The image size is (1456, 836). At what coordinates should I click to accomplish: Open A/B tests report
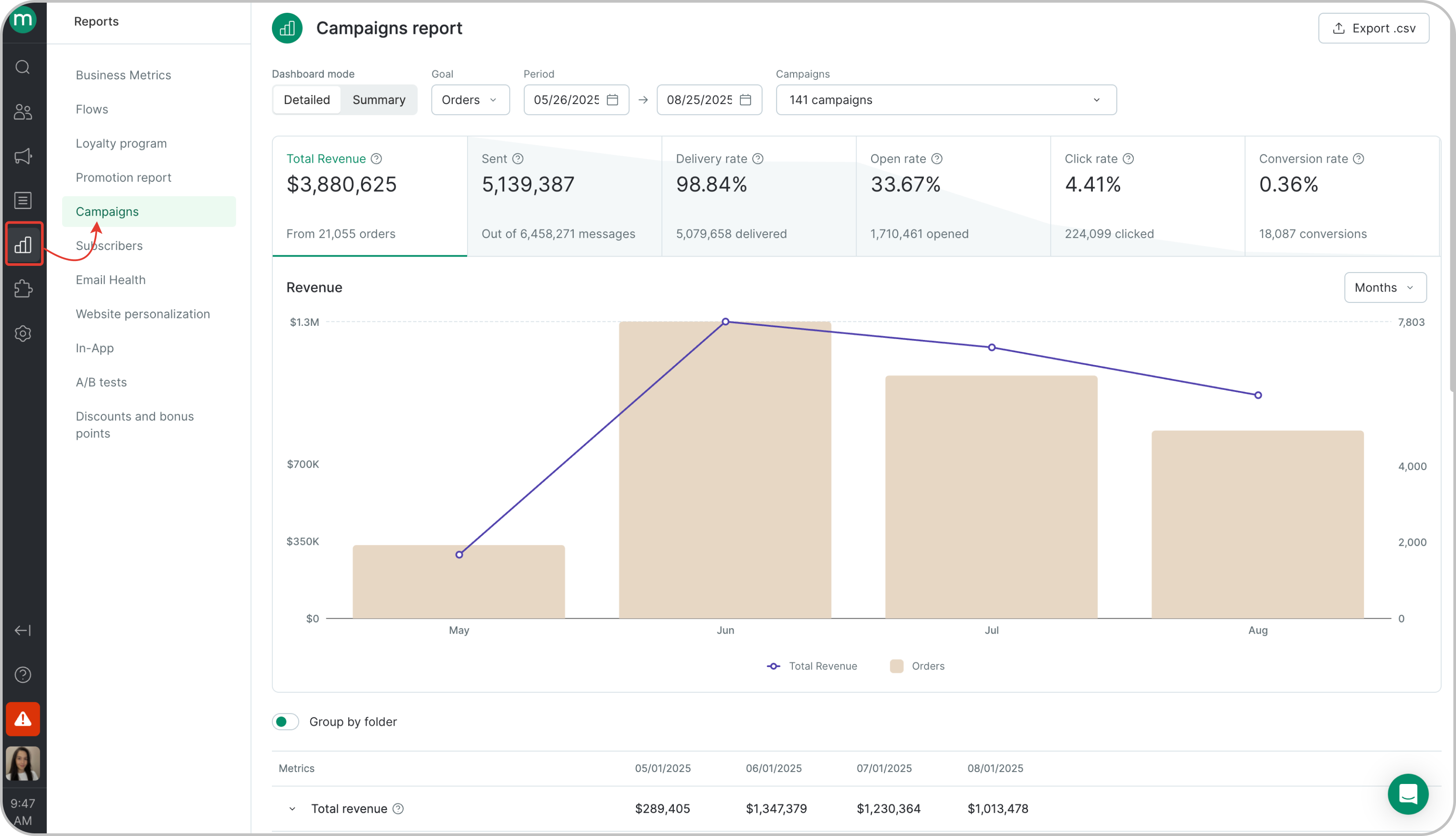click(101, 382)
